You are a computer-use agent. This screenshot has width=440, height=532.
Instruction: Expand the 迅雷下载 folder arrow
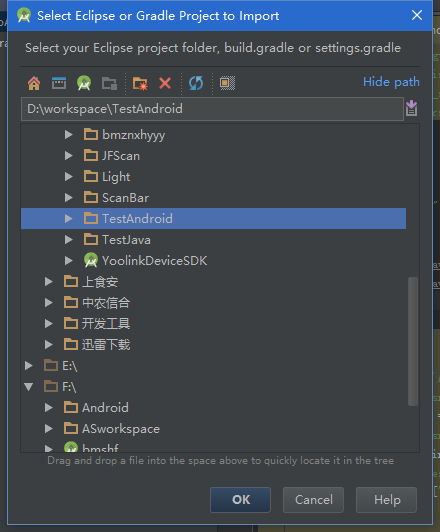(x=49, y=345)
